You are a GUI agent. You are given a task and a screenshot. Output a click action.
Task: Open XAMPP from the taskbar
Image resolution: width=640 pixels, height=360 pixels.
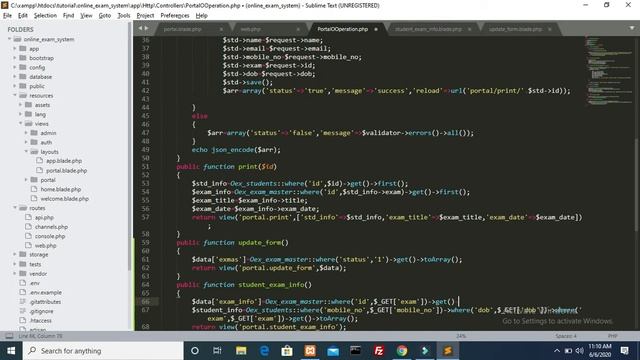point(310,351)
